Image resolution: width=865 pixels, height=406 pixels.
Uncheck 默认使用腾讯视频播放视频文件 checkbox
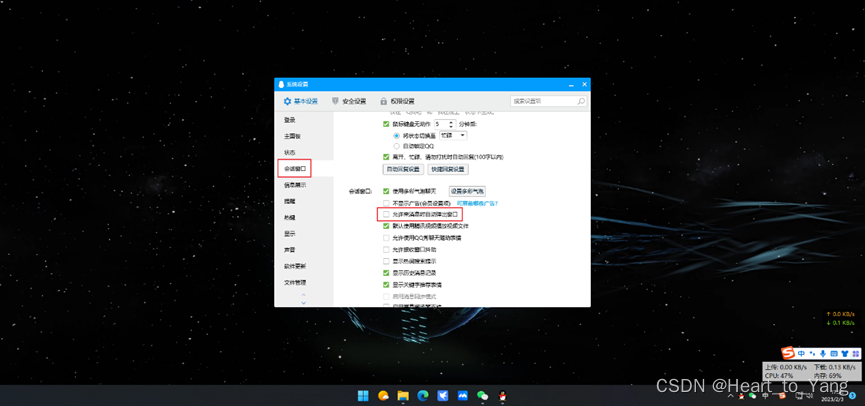pyautogui.click(x=386, y=226)
